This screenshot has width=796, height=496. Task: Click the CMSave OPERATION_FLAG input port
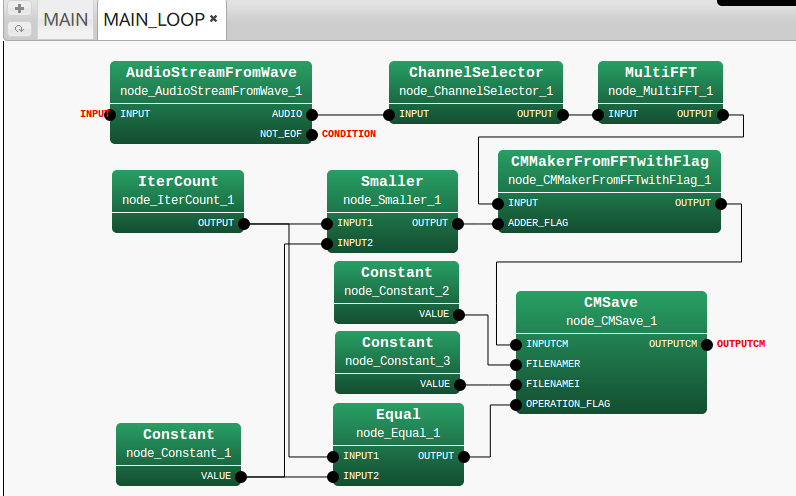[x=516, y=404]
